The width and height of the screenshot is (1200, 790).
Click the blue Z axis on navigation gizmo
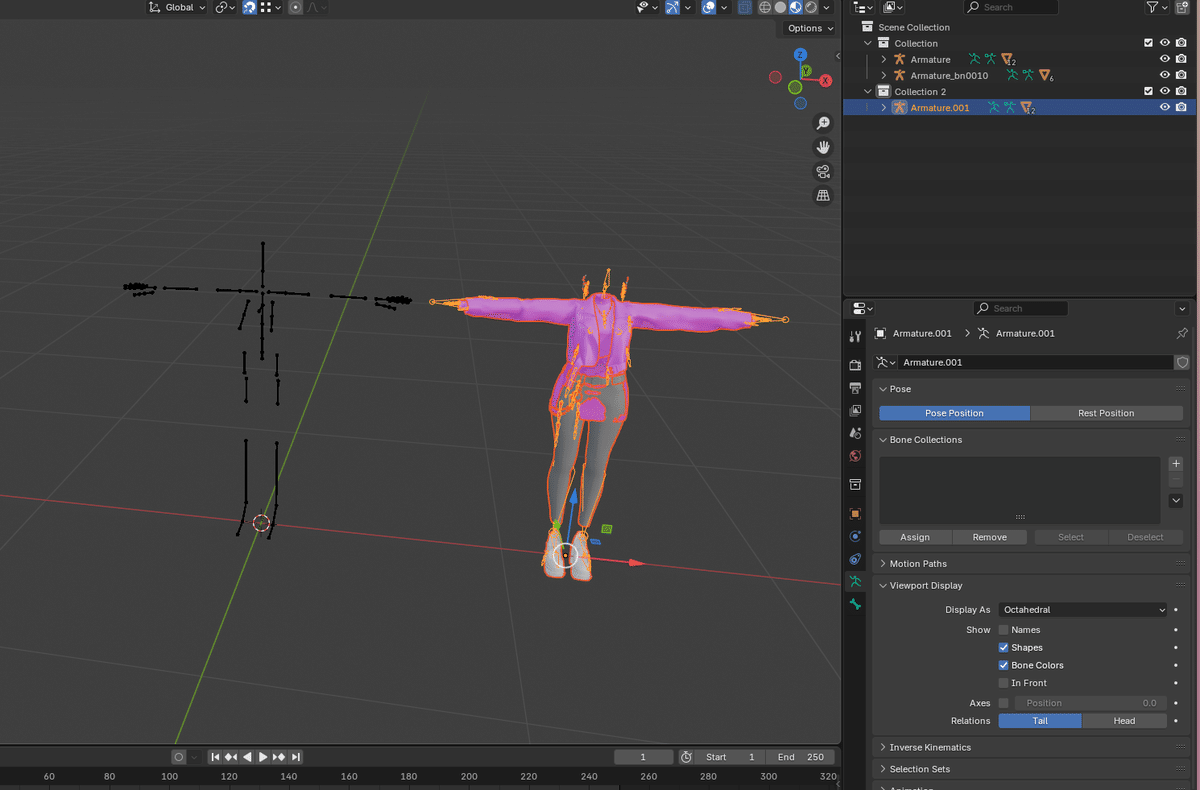click(799, 56)
